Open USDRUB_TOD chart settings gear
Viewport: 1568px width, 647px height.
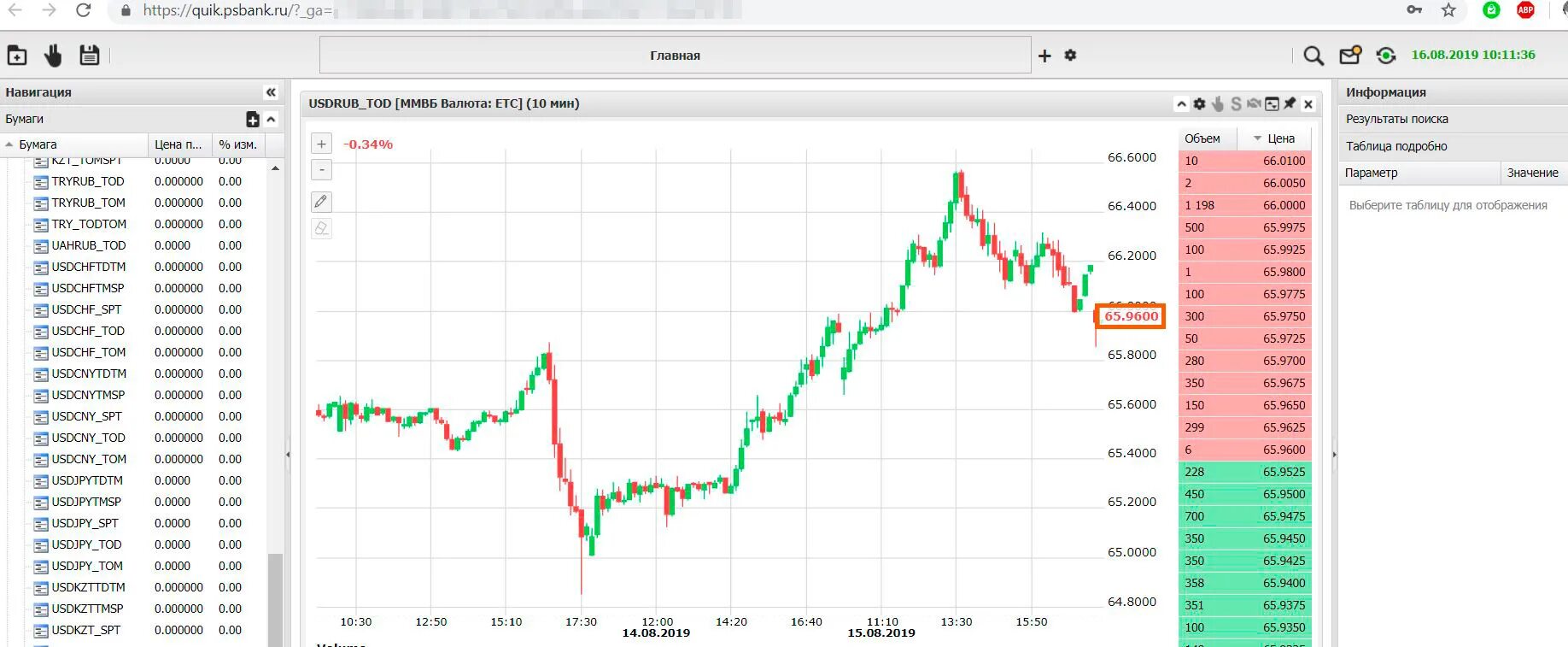[1199, 103]
